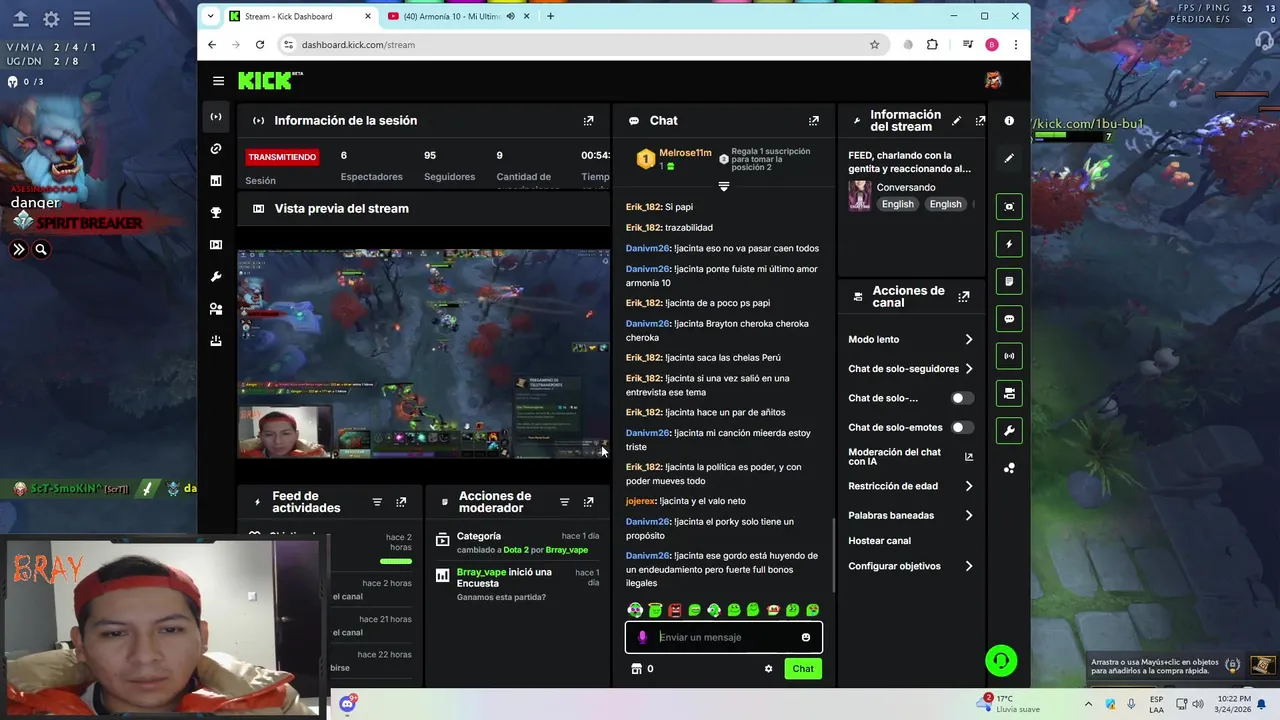
Task: Pop out the Feed de actividades panel
Action: (401, 502)
